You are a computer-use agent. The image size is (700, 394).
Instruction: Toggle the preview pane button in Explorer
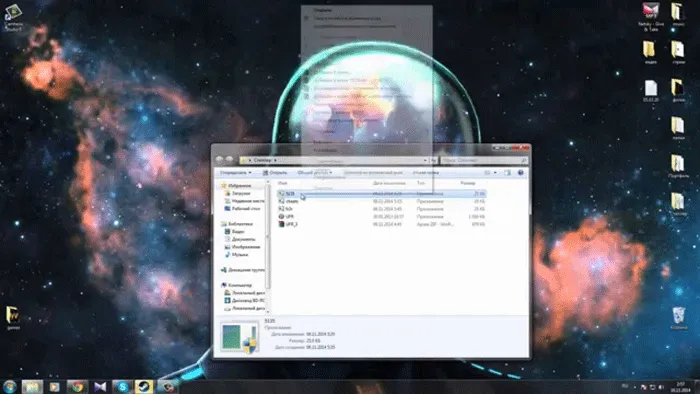pyautogui.click(x=508, y=173)
